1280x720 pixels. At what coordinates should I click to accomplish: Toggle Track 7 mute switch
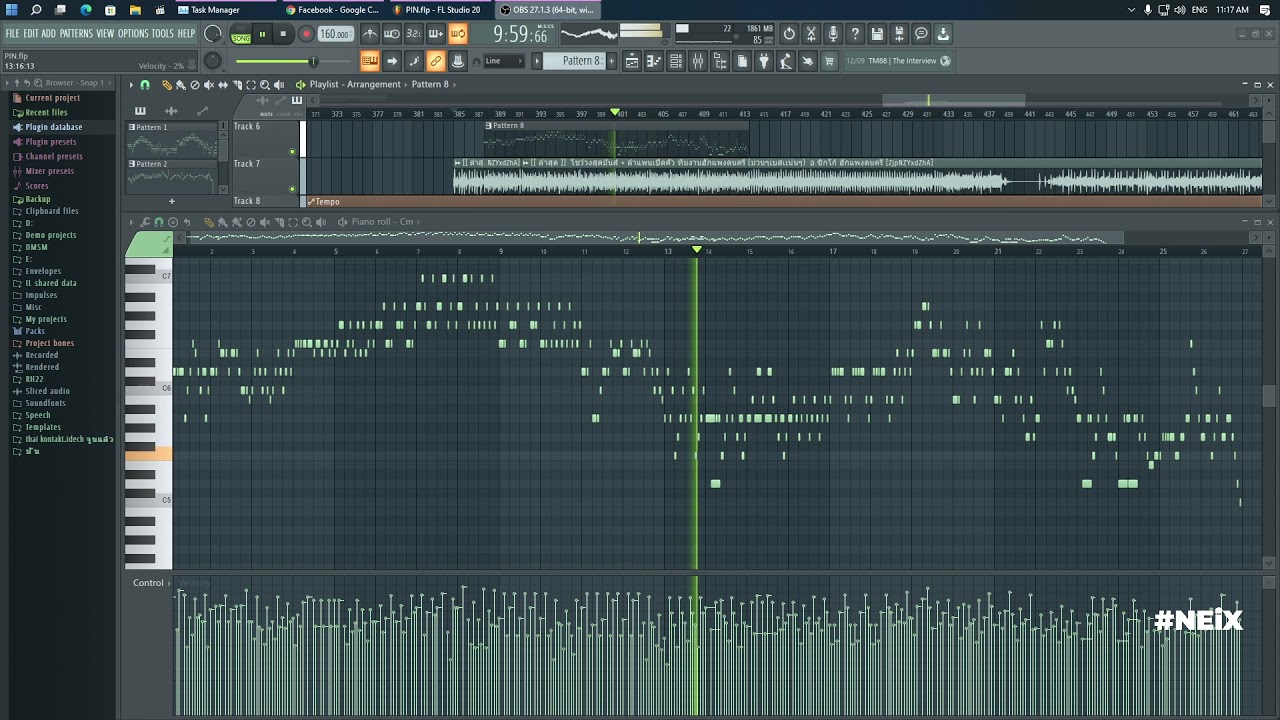(292, 189)
